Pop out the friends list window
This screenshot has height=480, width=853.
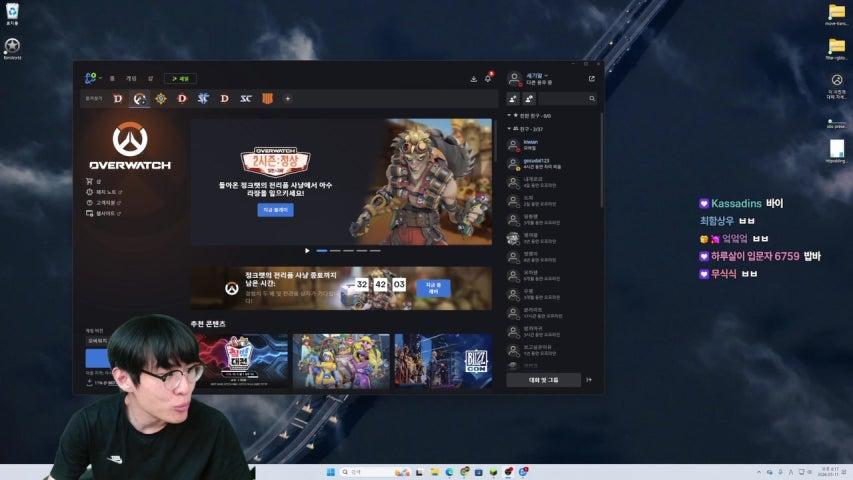coord(591,78)
